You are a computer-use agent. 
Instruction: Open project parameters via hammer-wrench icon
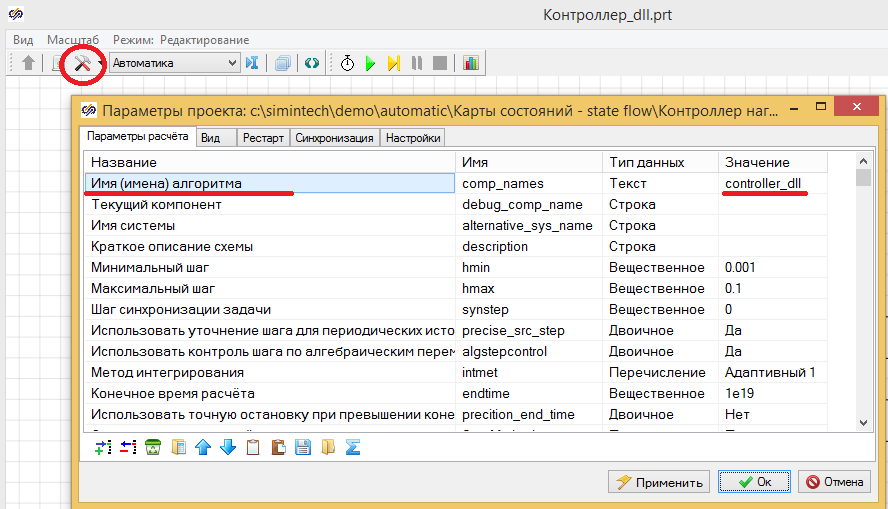click(82, 63)
